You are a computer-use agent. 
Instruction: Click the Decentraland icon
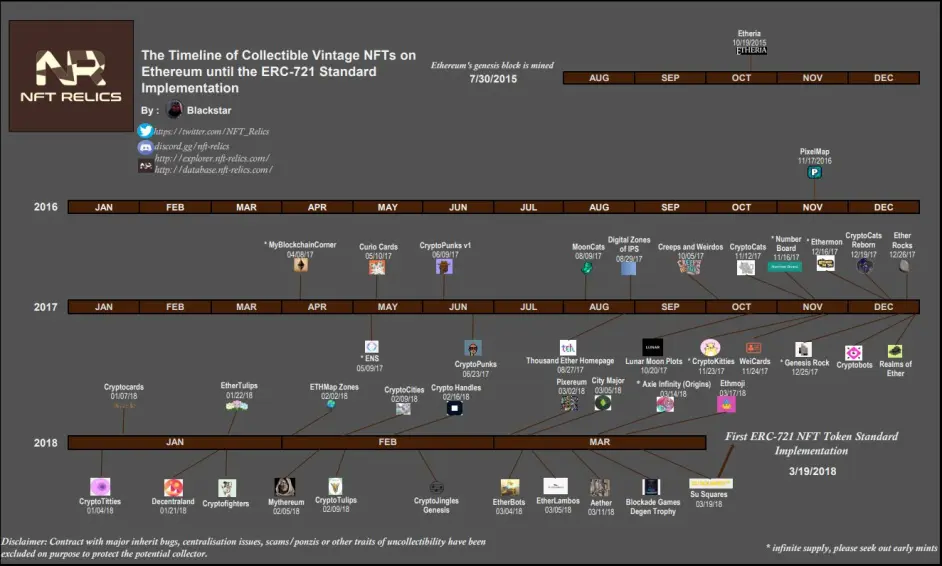174,487
